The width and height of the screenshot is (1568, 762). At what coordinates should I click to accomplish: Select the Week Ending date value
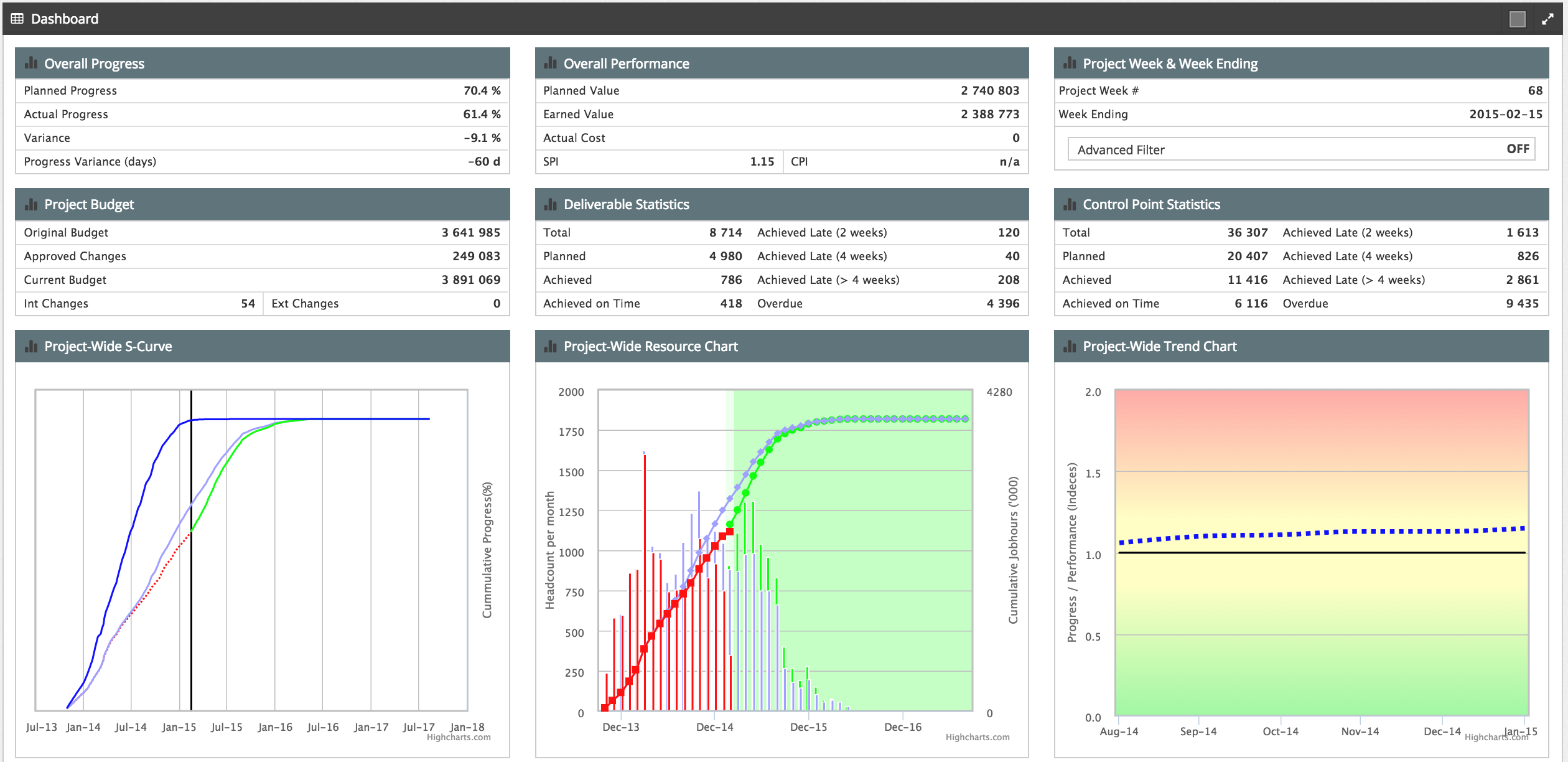[1505, 114]
